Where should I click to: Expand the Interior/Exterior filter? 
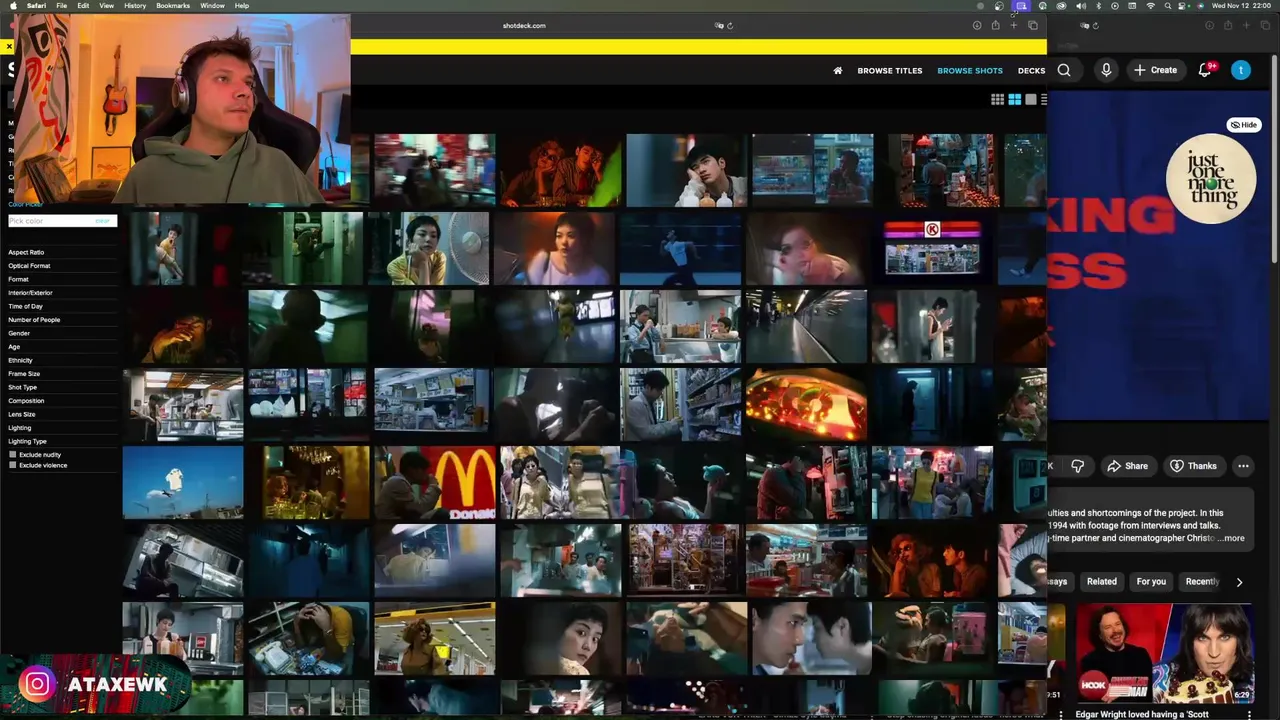tap(30, 293)
